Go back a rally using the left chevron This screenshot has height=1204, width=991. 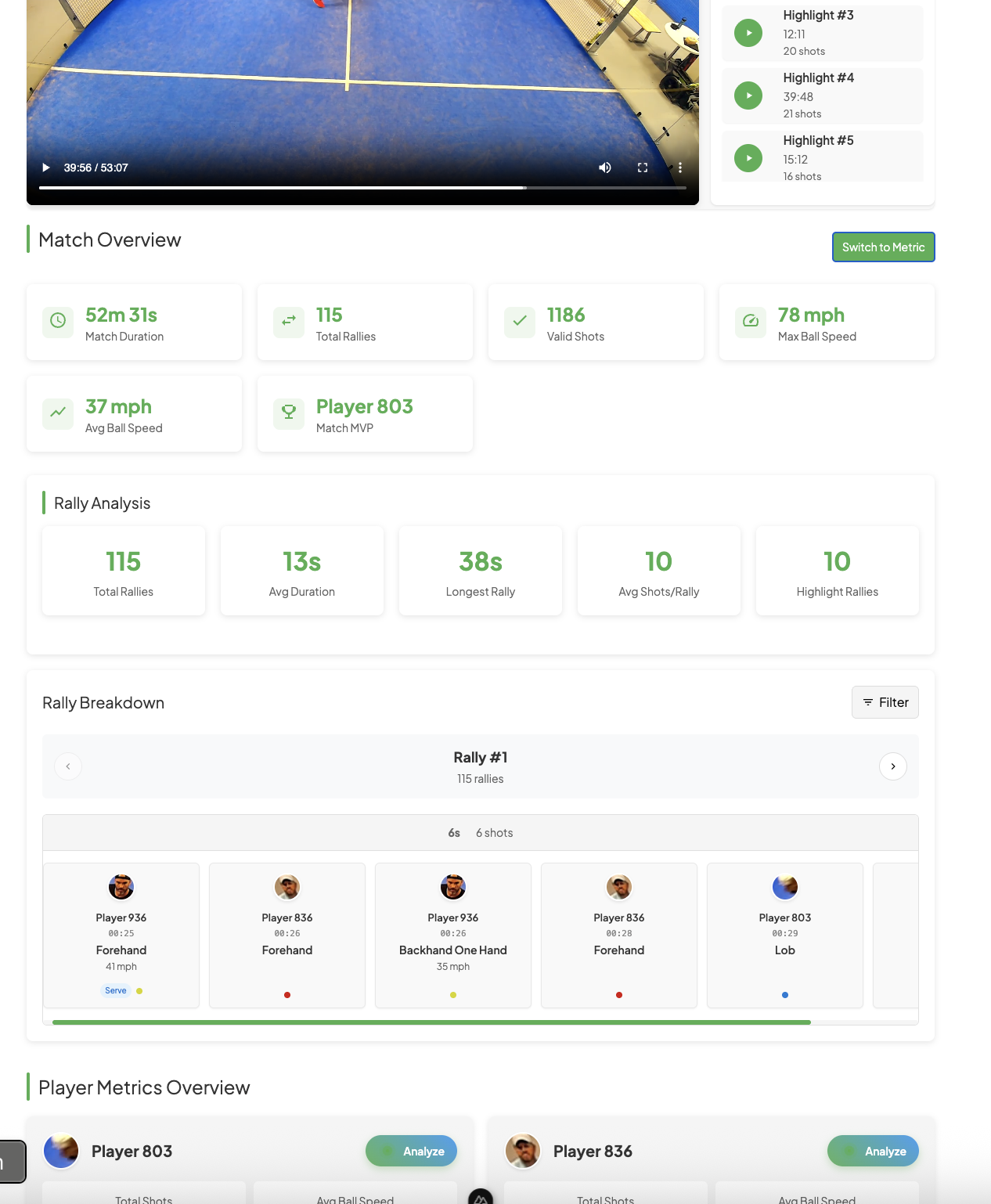(x=68, y=766)
